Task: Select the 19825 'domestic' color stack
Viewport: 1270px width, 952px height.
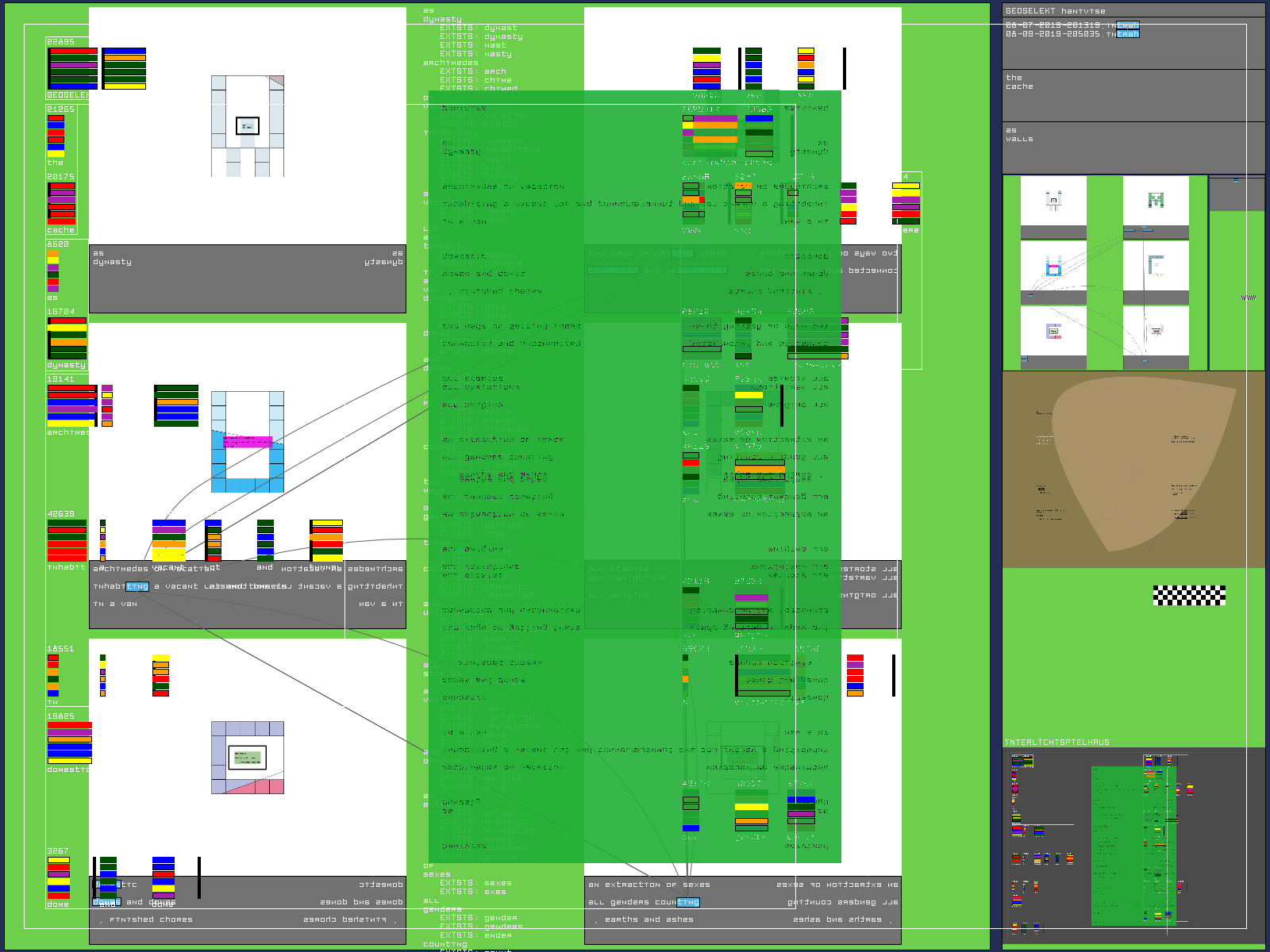Action: [x=70, y=743]
